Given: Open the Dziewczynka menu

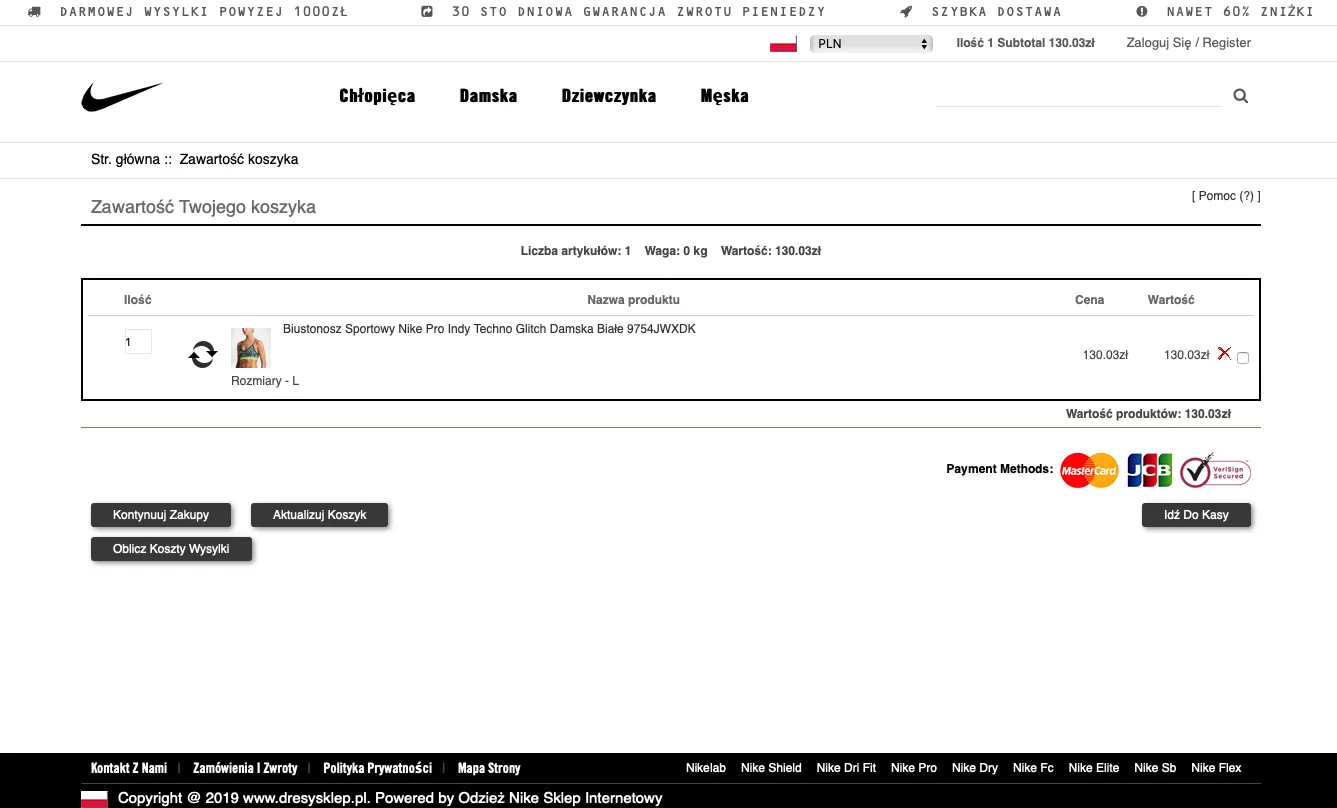Looking at the screenshot, I should point(609,96).
